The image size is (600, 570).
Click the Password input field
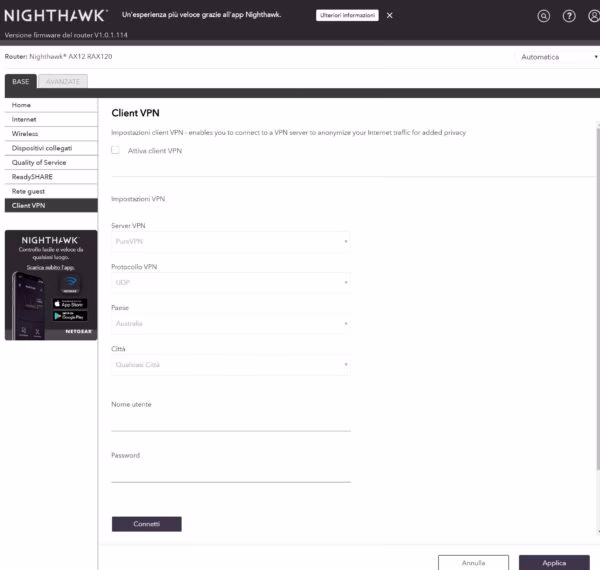231,472
